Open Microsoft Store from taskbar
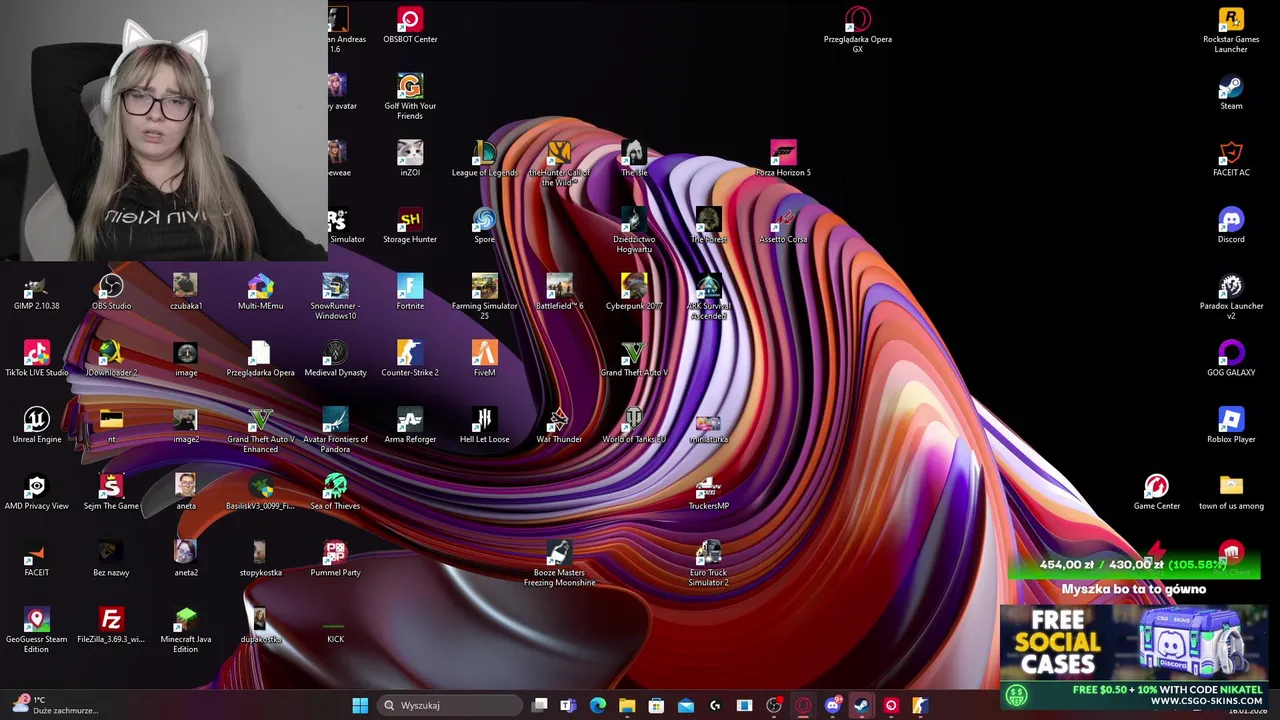The width and height of the screenshot is (1280, 720). click(656, 705)
